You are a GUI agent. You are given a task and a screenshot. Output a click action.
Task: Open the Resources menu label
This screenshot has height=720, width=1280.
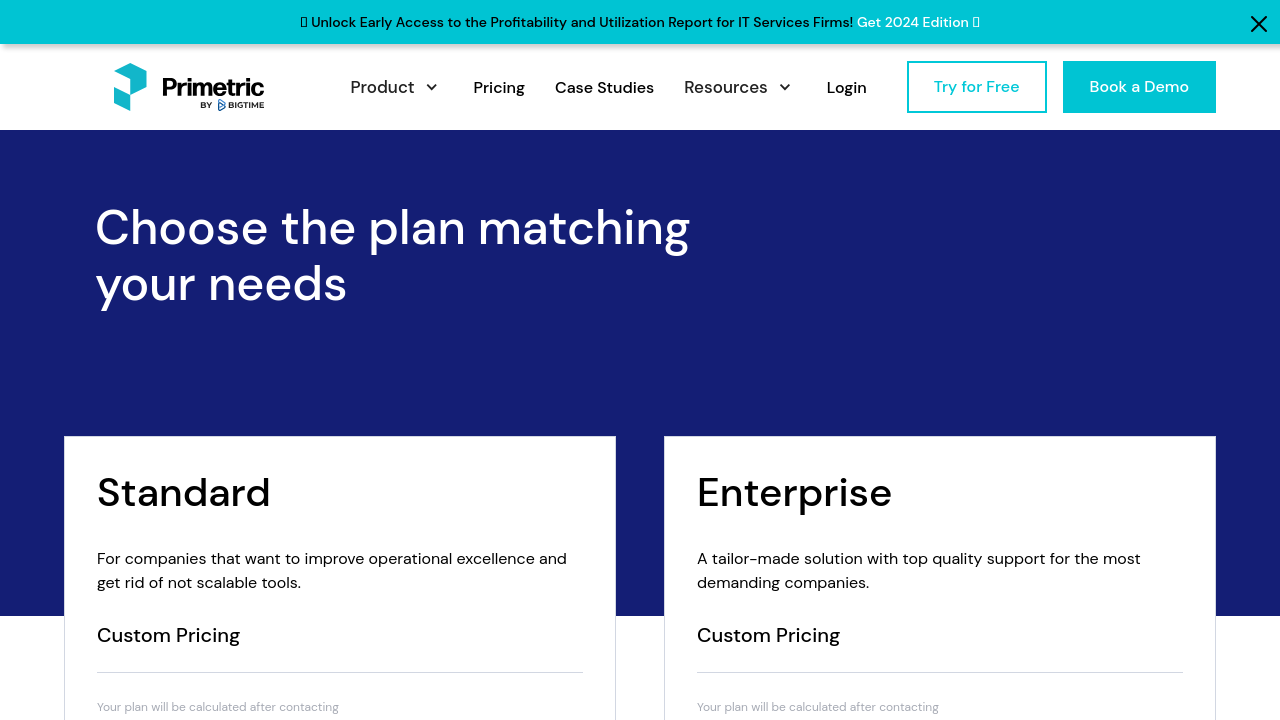[x=725, y=87]
